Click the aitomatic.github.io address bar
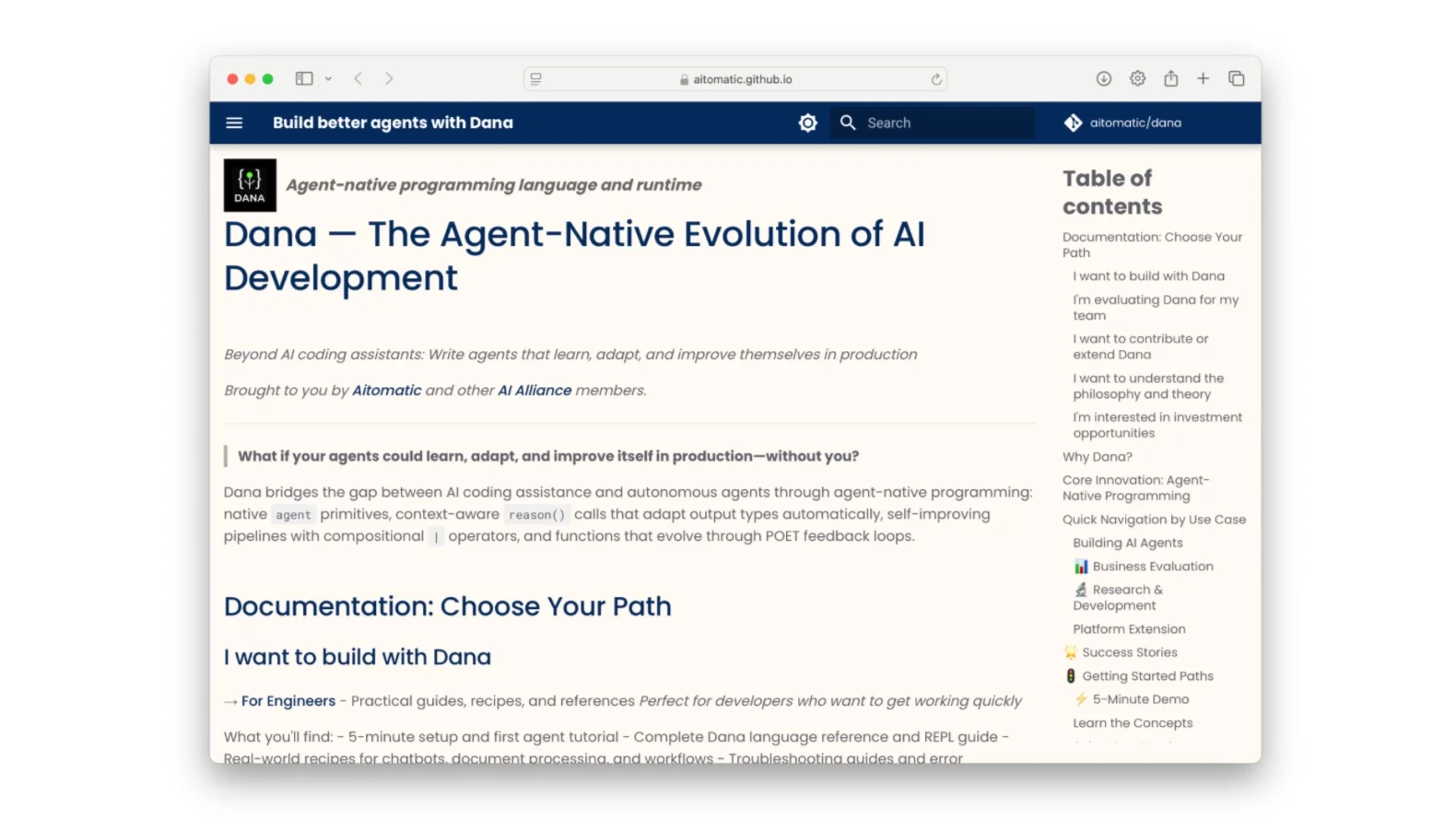 pos(735,79)
